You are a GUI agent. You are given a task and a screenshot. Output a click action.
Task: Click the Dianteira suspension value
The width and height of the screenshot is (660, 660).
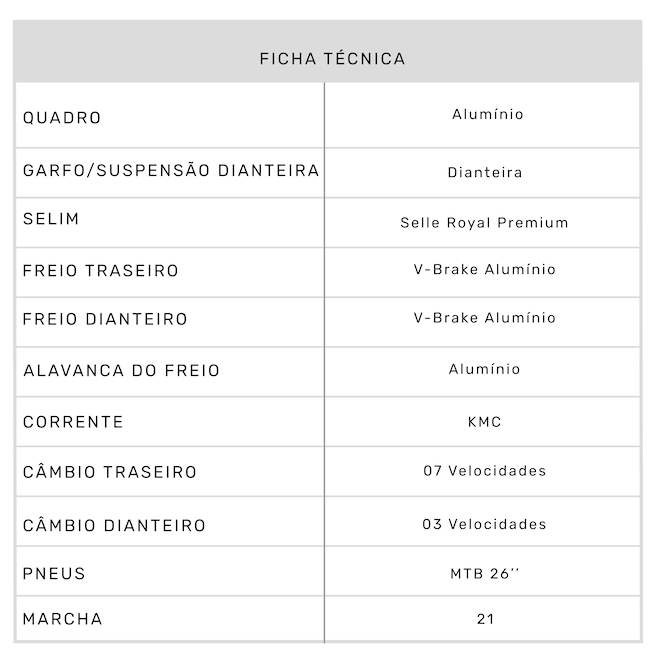point(484,173)
